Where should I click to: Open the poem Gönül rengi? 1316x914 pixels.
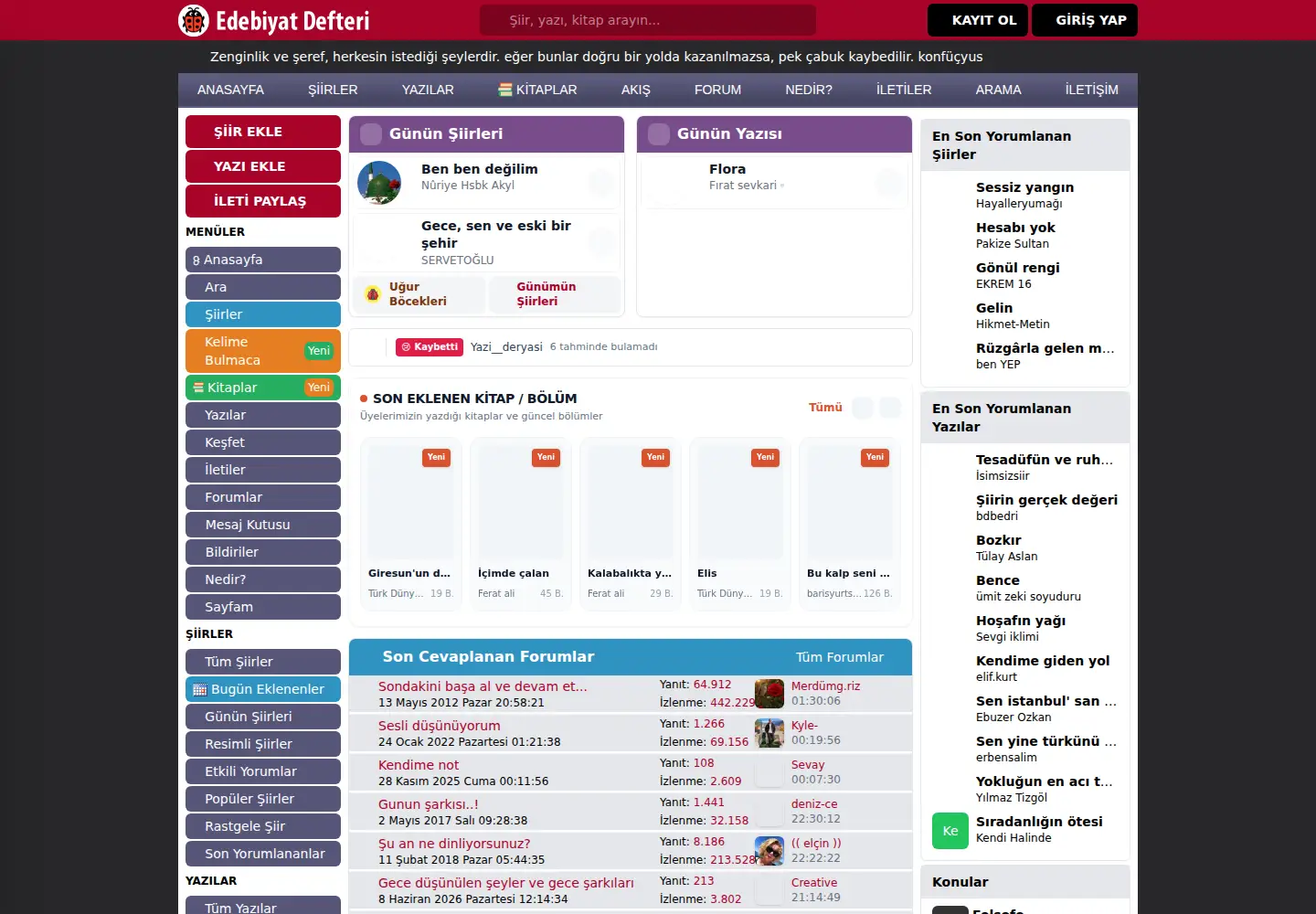pyautogui.click(x=1018, y=268)
